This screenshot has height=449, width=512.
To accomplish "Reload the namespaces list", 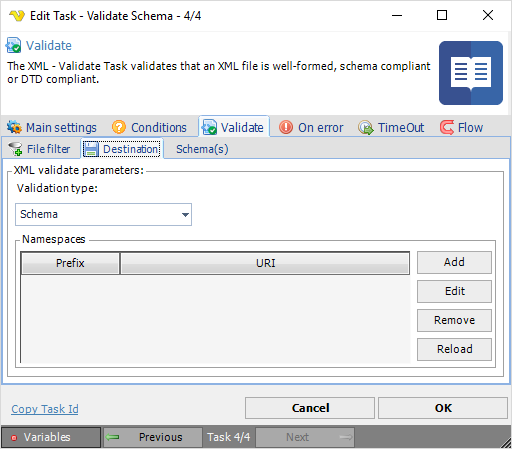I will [454, 349].
